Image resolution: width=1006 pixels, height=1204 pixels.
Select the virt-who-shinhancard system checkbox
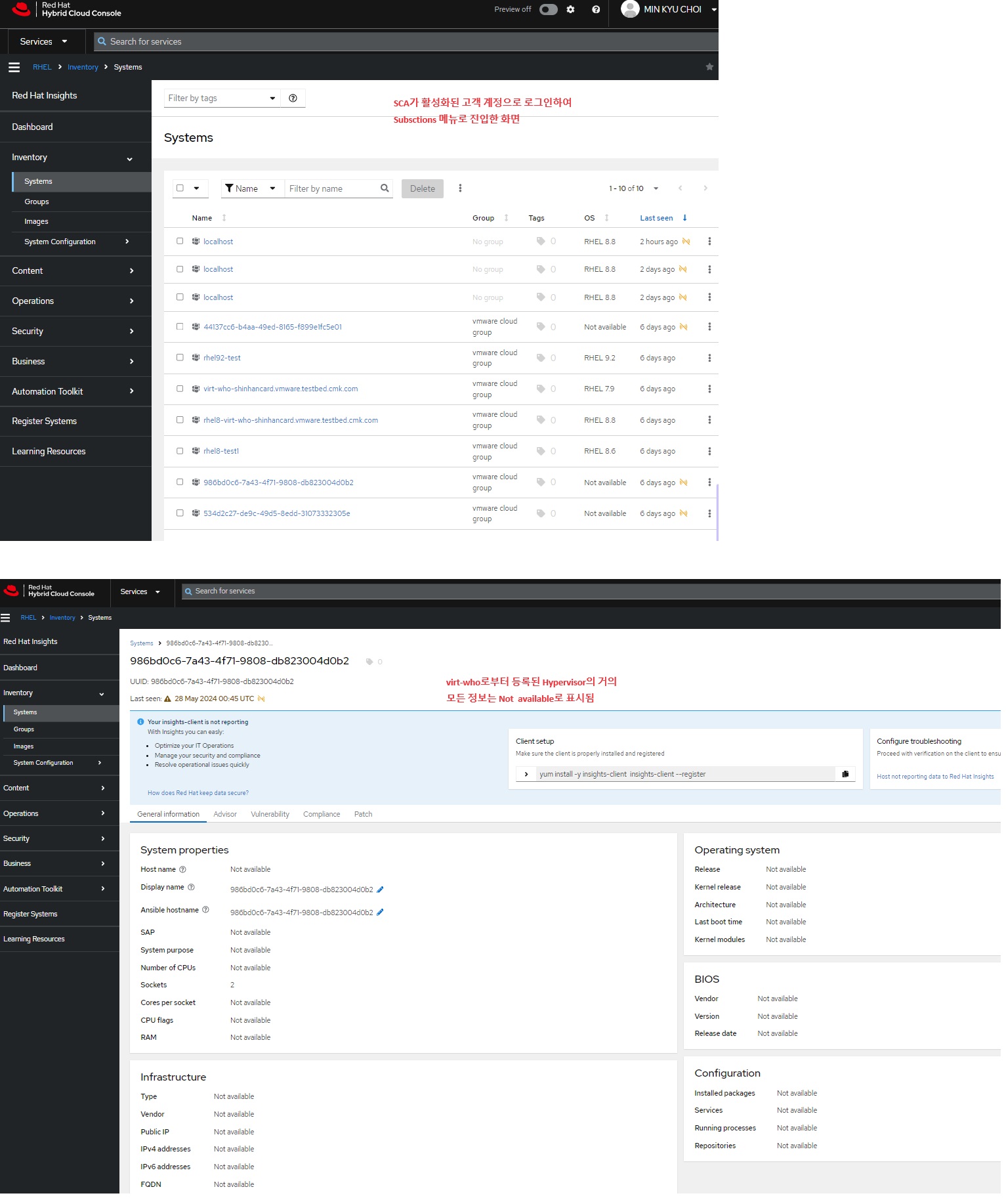(180, 389)
